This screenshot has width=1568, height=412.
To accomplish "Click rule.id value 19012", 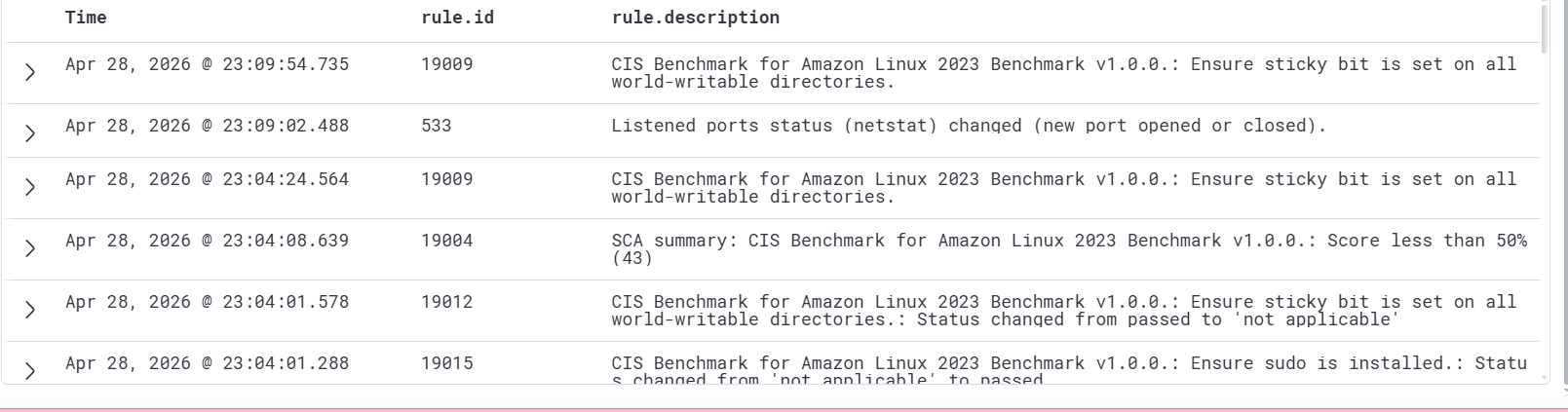I will (447, 302).
